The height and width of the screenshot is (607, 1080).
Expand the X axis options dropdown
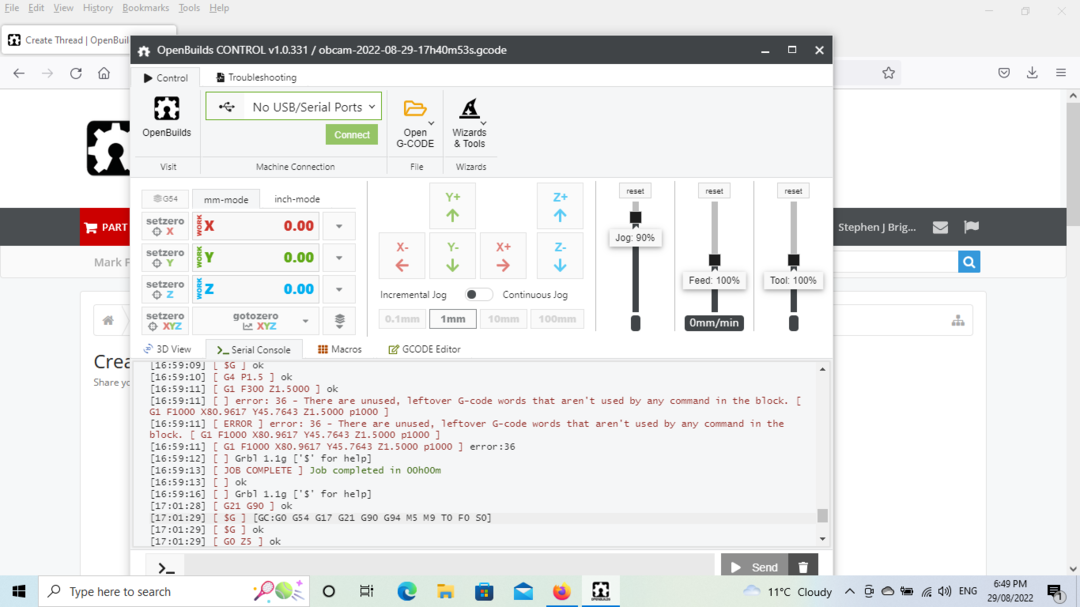click(x=339, y=226)
